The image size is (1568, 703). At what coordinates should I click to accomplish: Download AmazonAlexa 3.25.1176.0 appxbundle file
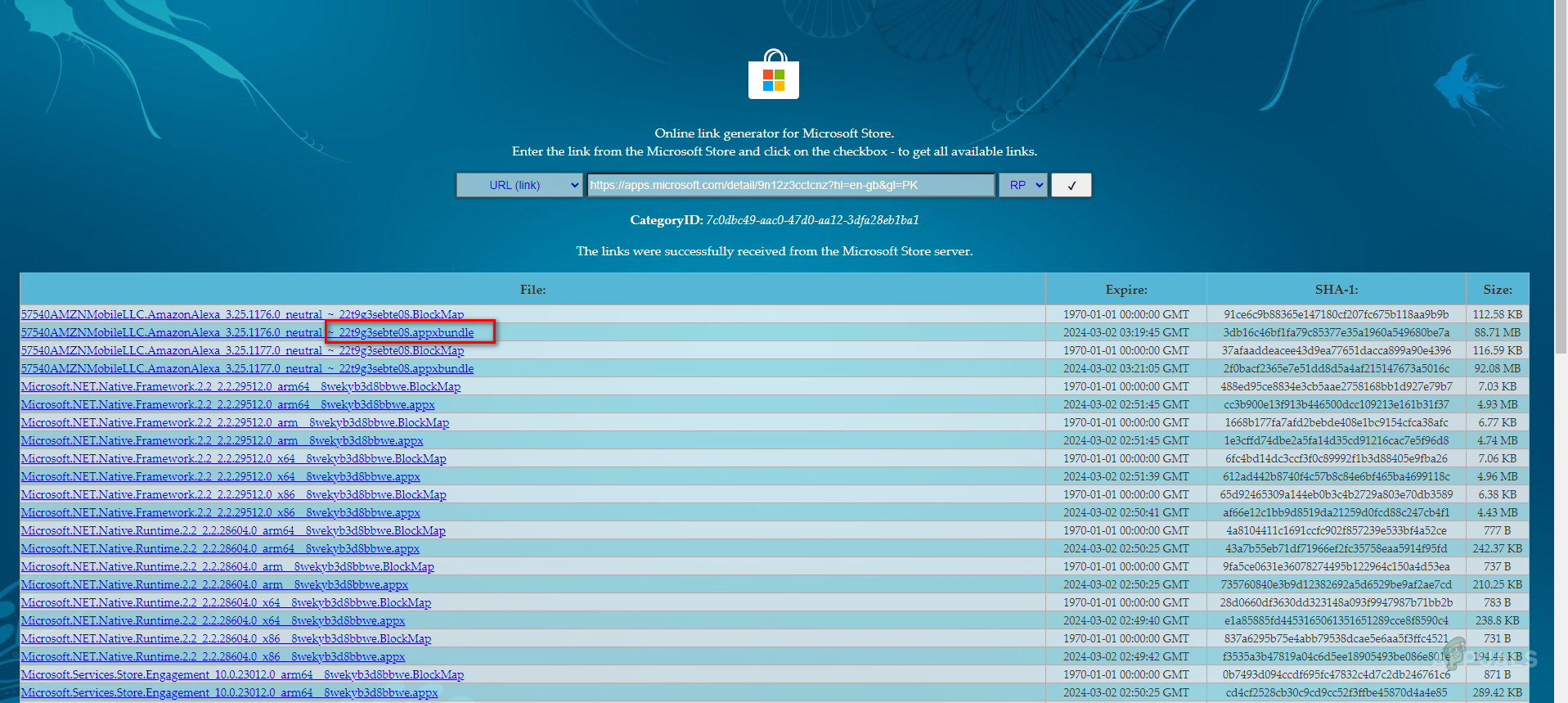point(247,332)
